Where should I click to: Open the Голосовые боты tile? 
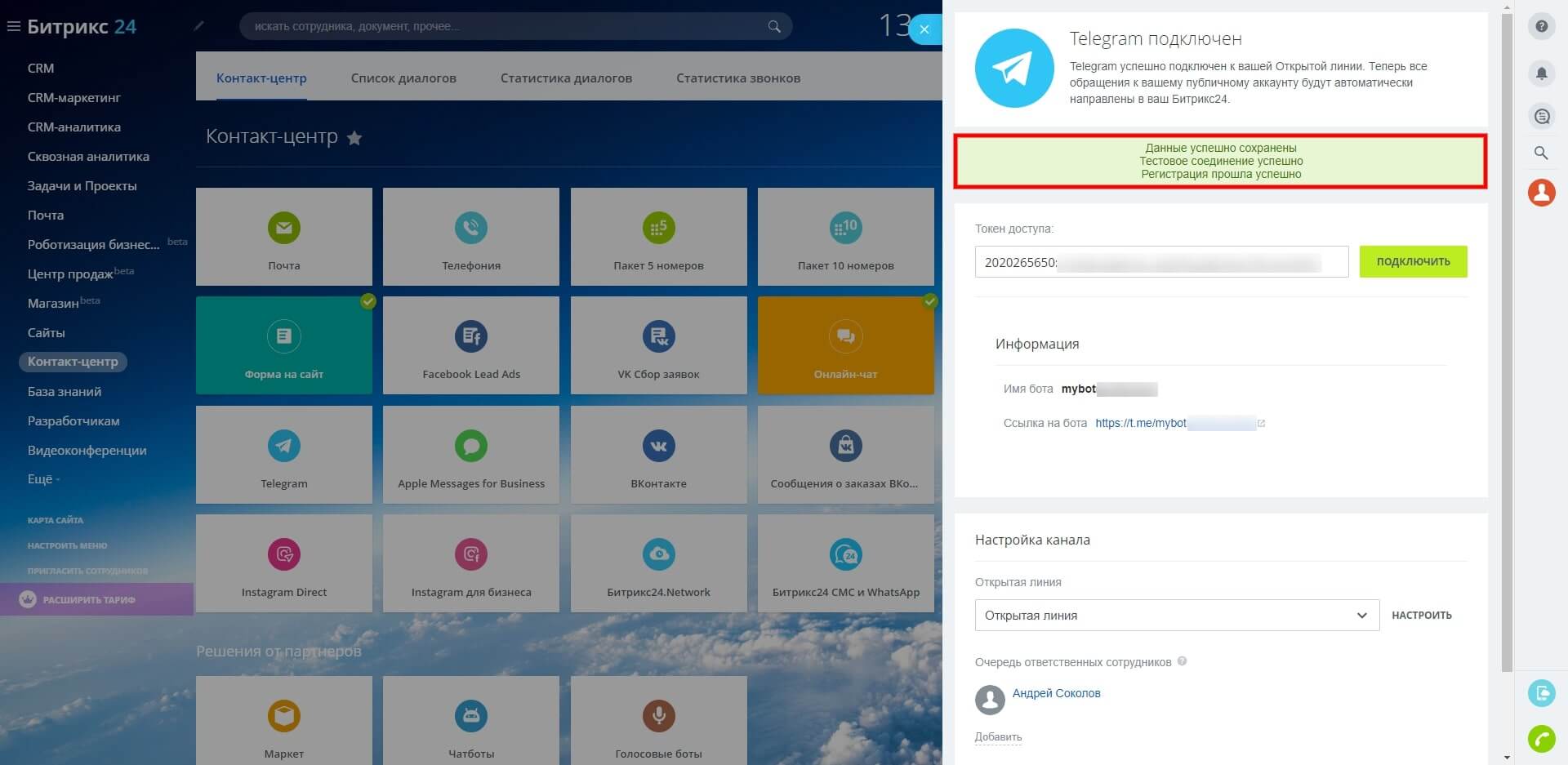(658, 721)
